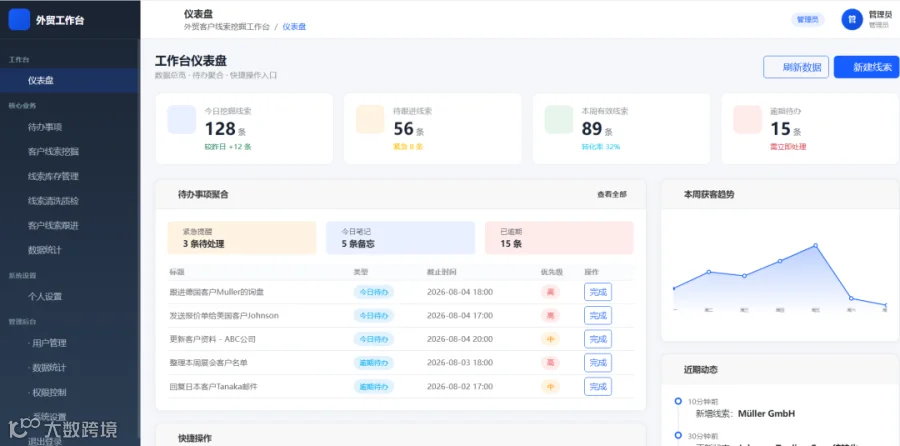
Task: Open the round blue 管 user avatar
Action: (852, 20)
